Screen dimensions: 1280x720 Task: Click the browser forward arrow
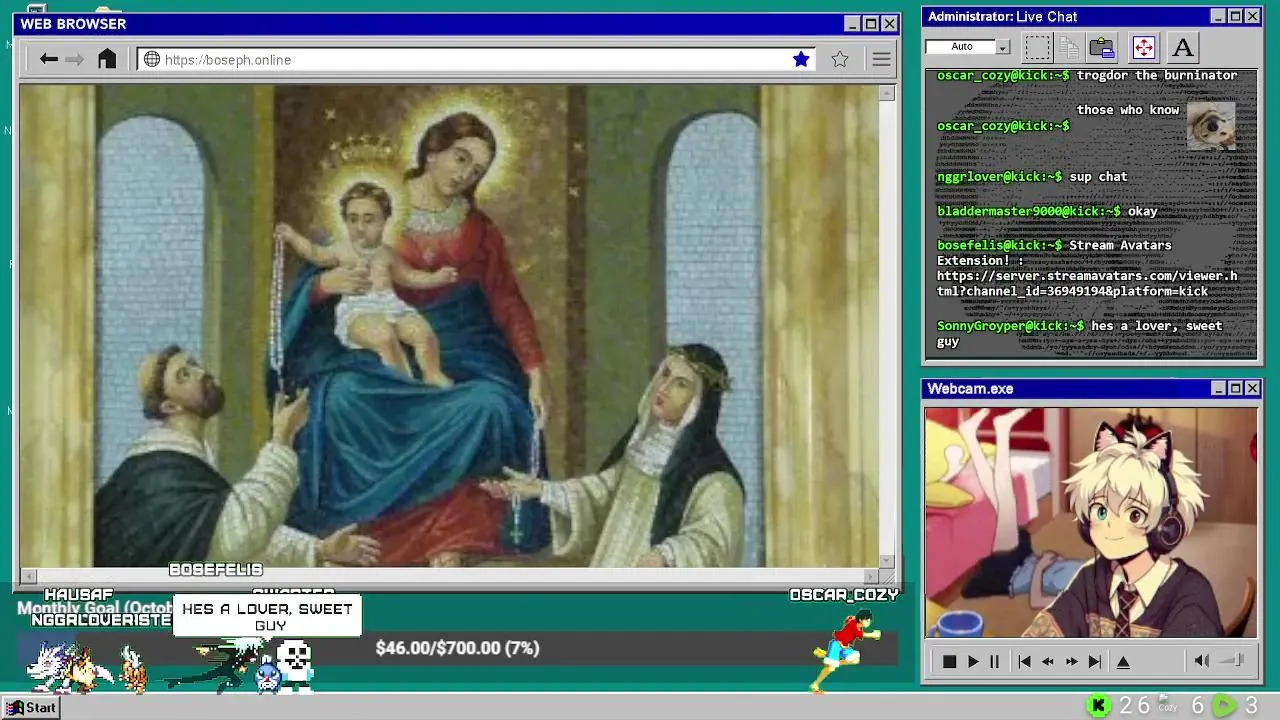[x=75, y=59]
